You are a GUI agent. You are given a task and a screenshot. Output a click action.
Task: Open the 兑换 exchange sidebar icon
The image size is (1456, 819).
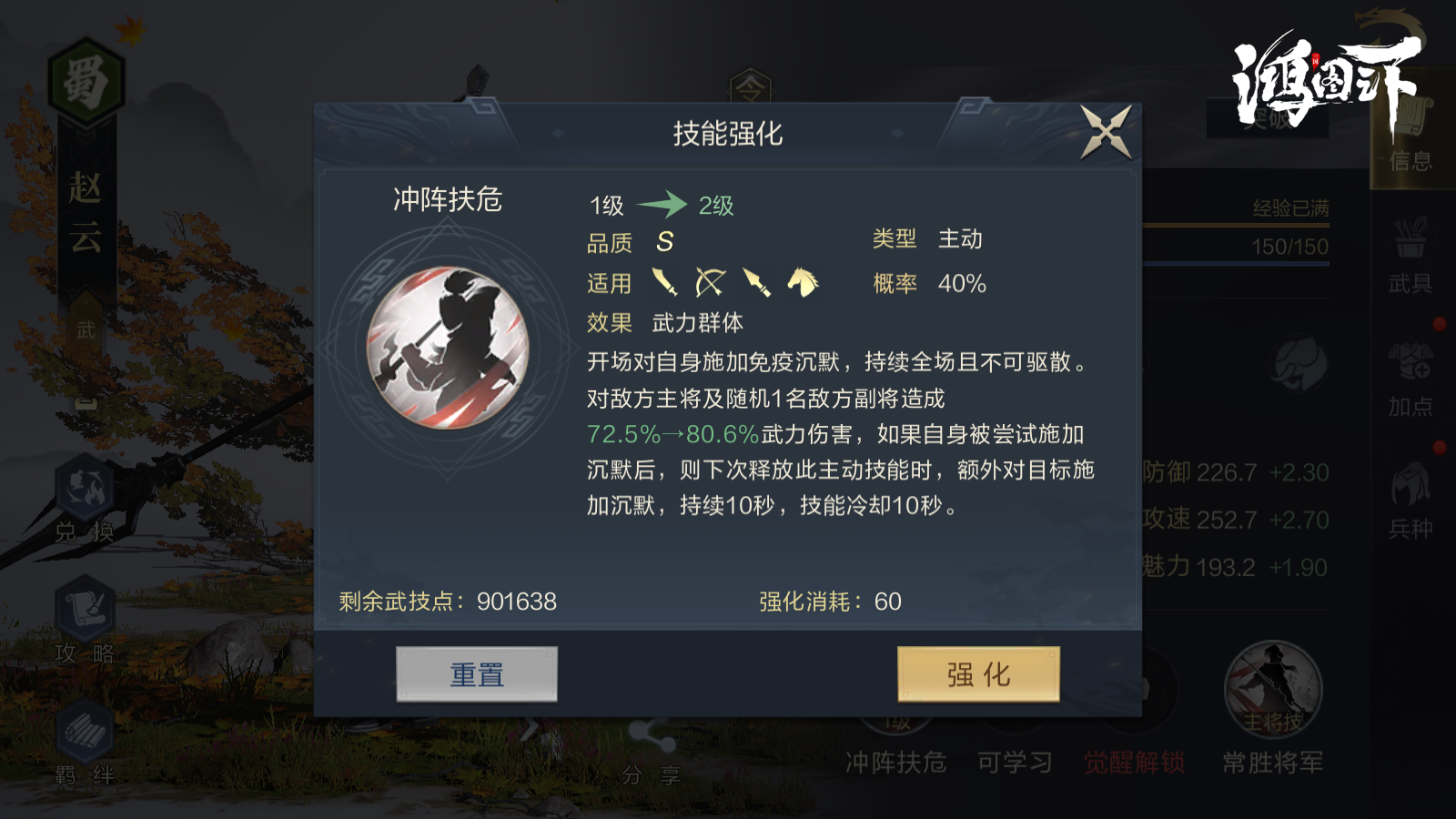[x=85, y=500]
